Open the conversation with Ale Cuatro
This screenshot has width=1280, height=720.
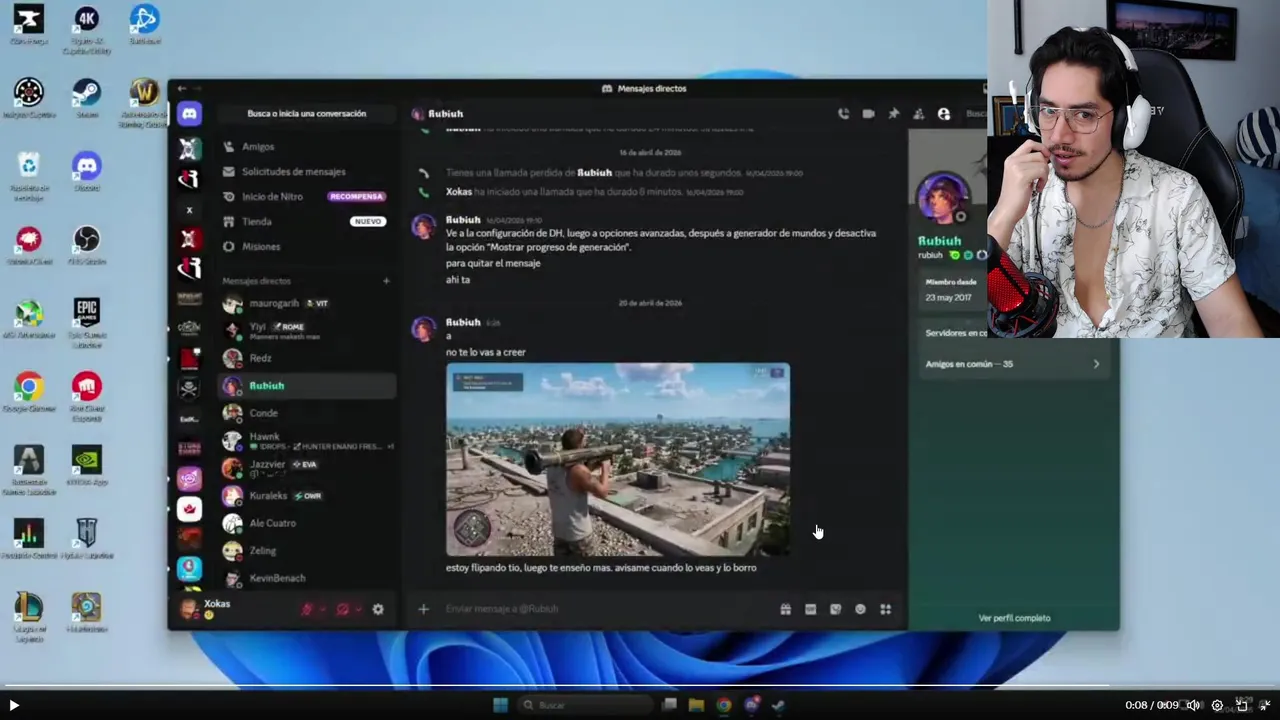point(306,523)
